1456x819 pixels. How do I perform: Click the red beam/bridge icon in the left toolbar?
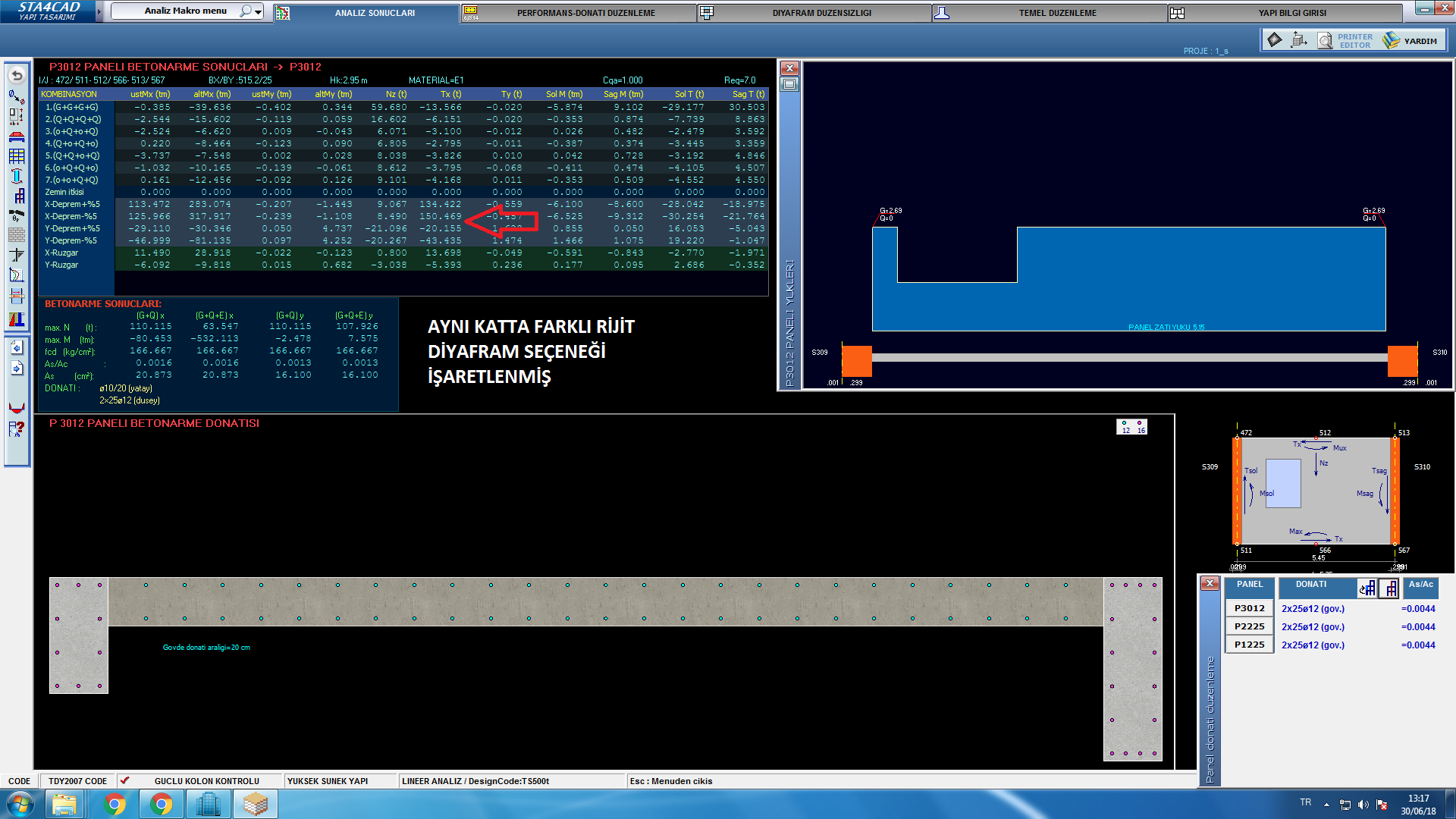(17, 136)
